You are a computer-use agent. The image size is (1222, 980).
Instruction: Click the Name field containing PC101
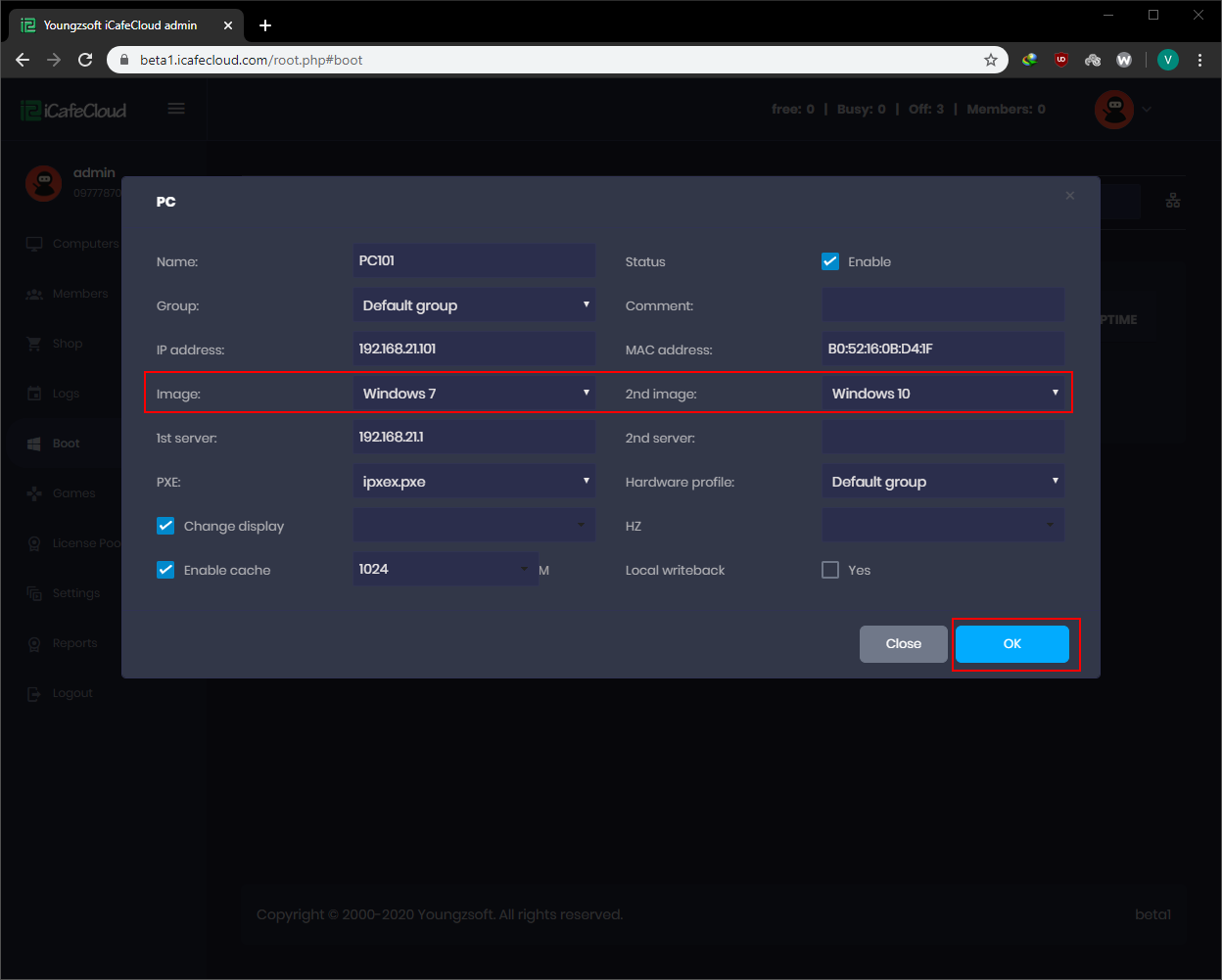(474, 259)
